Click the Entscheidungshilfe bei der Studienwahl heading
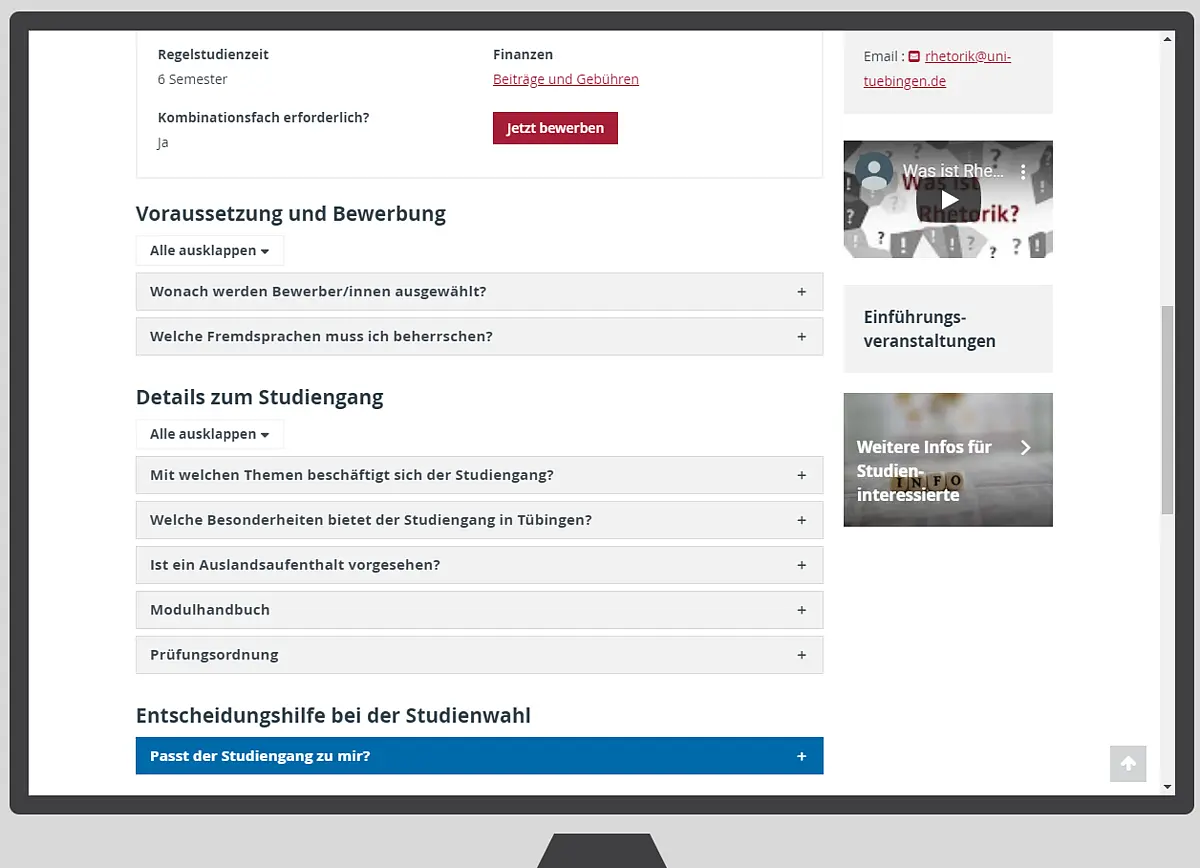1200x868 pixels. tap(333, 716)
